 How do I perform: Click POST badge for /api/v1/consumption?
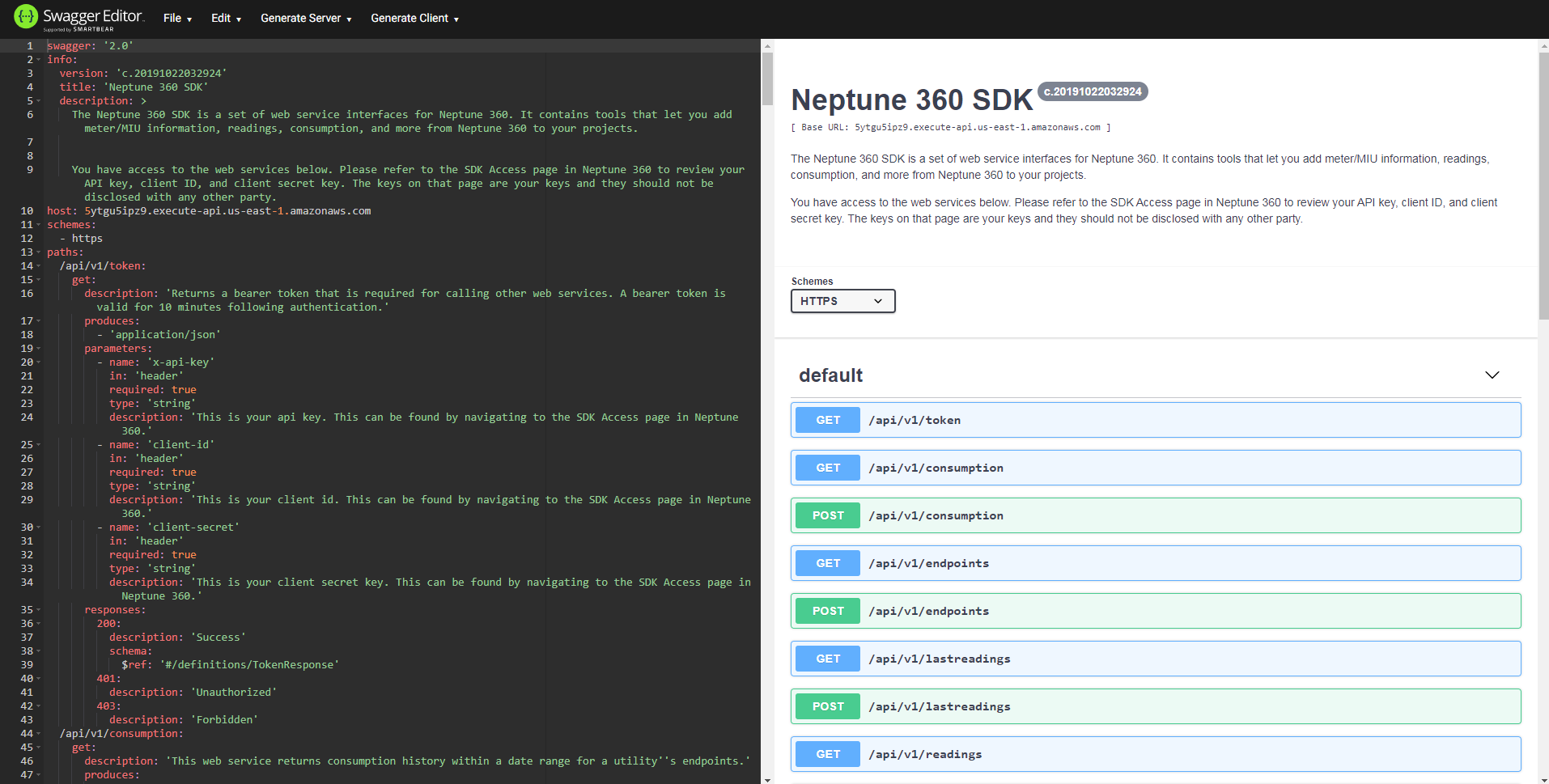(x=828, y=515)
